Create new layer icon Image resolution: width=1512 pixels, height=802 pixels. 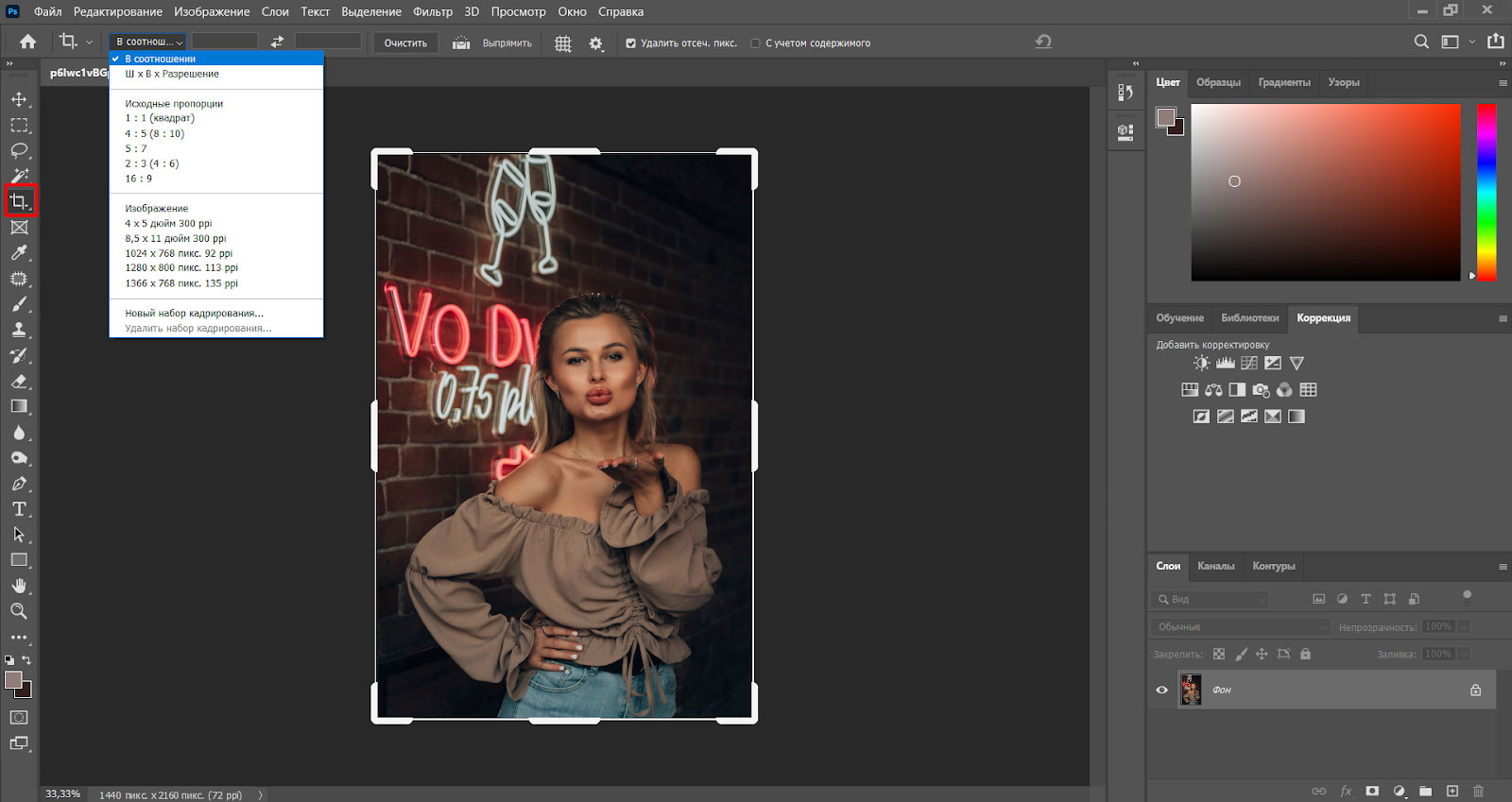coord(1452,791)
